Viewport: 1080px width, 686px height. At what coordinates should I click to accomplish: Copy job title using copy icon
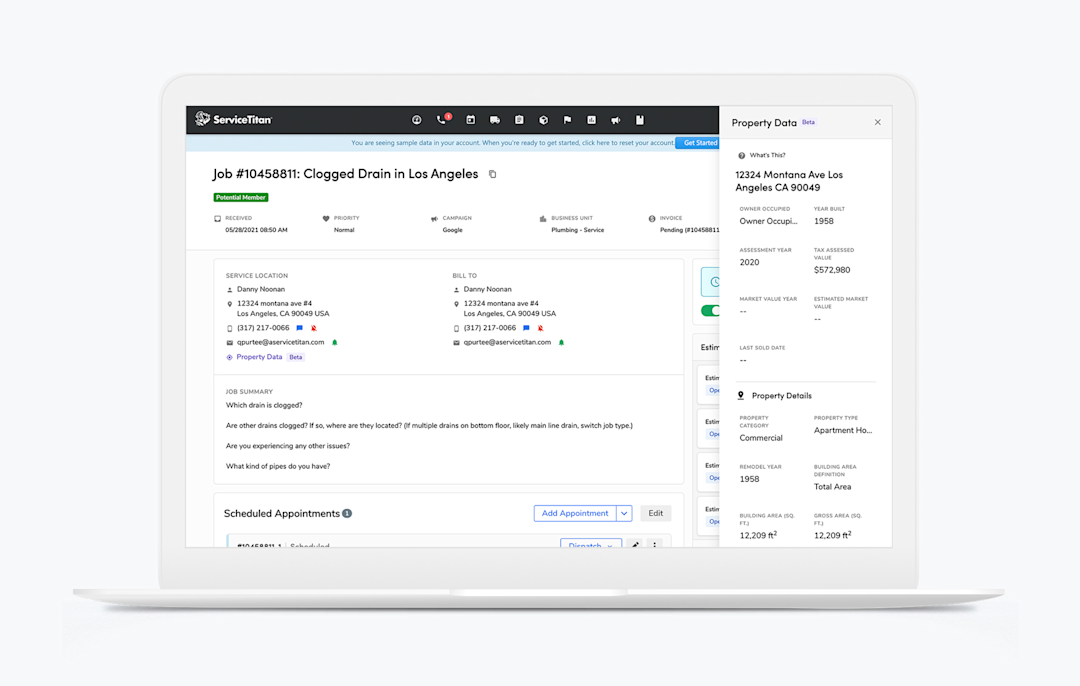(x=492, y=174)
